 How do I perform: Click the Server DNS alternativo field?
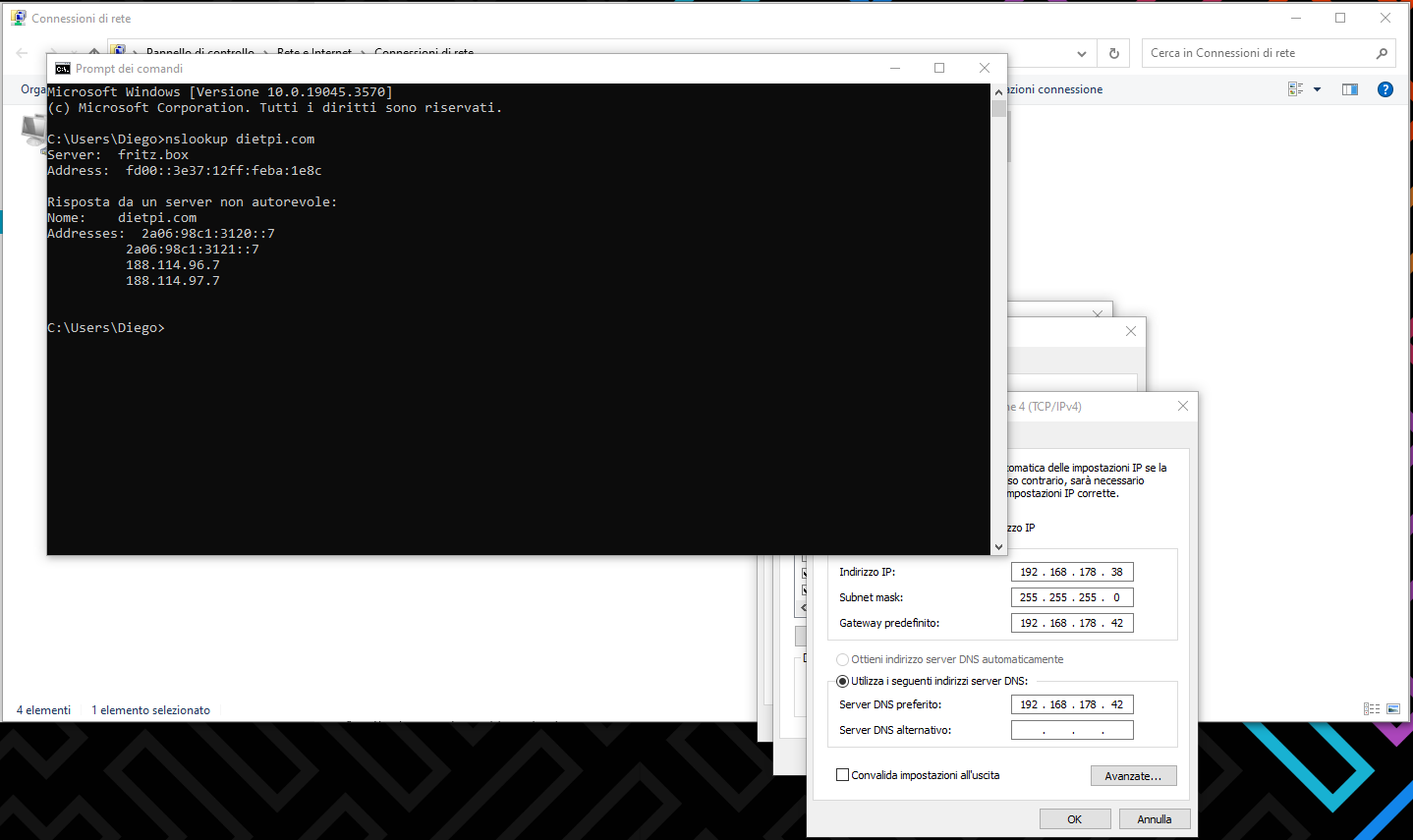point(1072,730)
